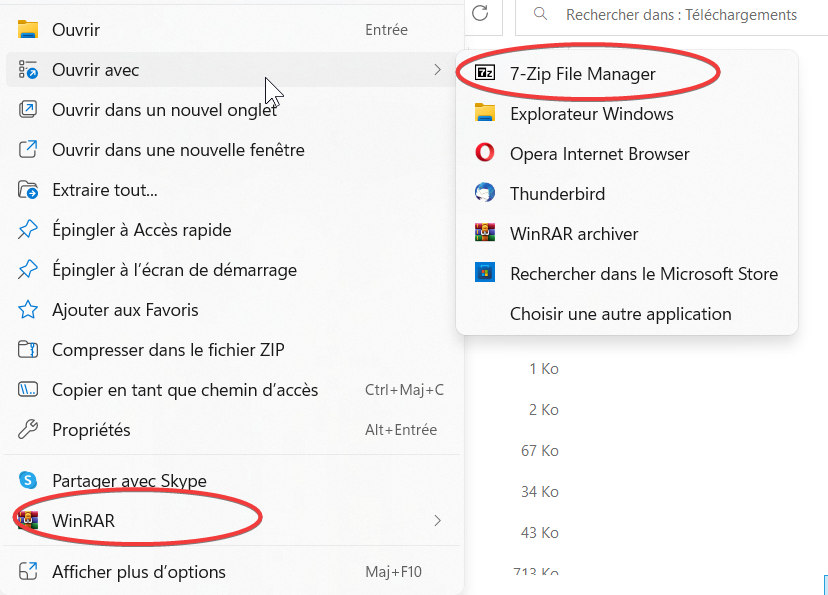This screenshot has height=595, width=828.
Task: Click the pin icon beside Épingler à l'écran de démarrage
Action: click(x=27, y=270)
